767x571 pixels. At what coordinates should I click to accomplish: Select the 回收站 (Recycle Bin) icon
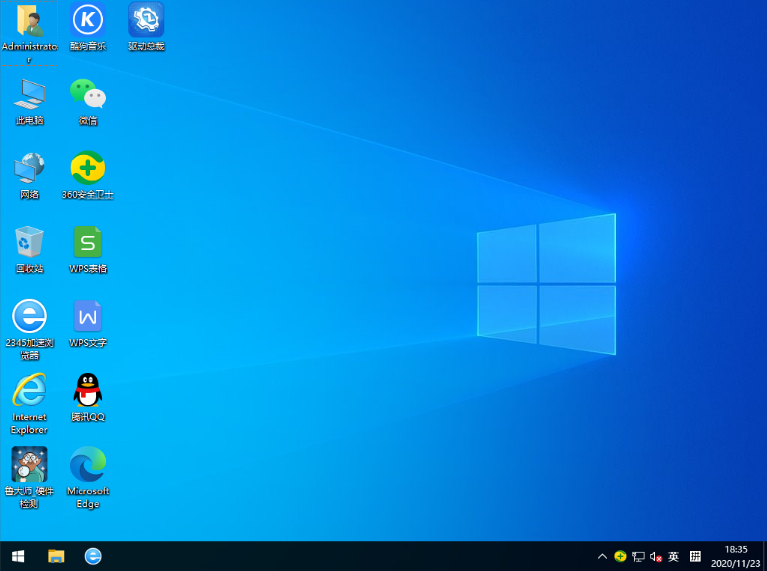click(x=29, y=242)
